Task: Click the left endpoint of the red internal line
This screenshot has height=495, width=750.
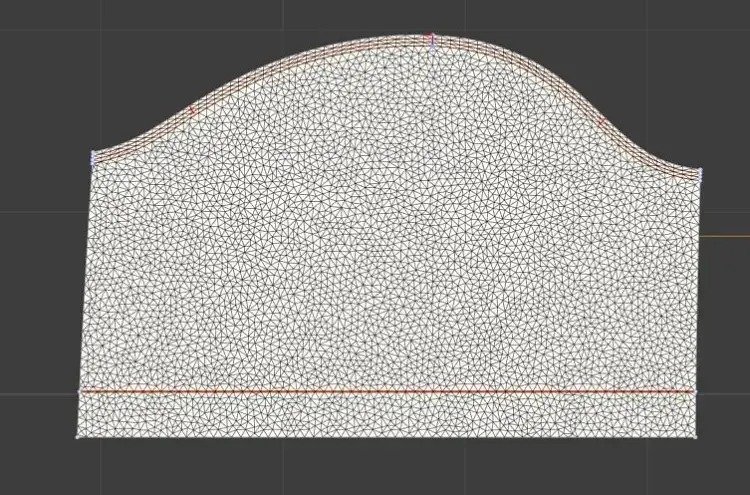Action: [80, 392]
